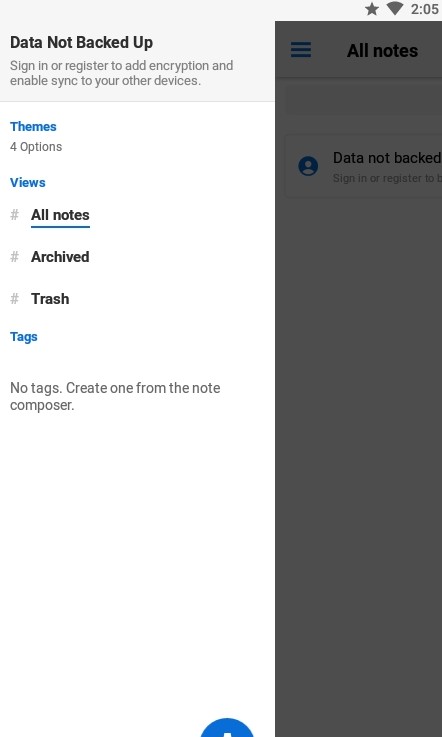Click the All notes title in header
Screen dimensions: 442x737
coord(382,51)
